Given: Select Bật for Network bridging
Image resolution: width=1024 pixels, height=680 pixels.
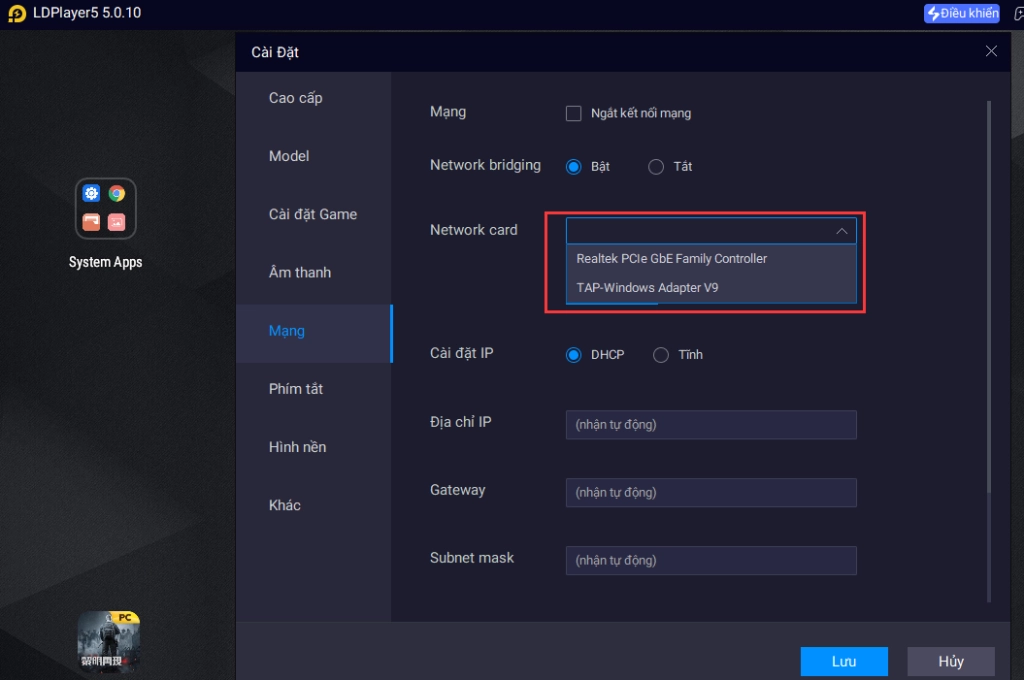Looking at the screenshot, I should [x=574, y=167].
